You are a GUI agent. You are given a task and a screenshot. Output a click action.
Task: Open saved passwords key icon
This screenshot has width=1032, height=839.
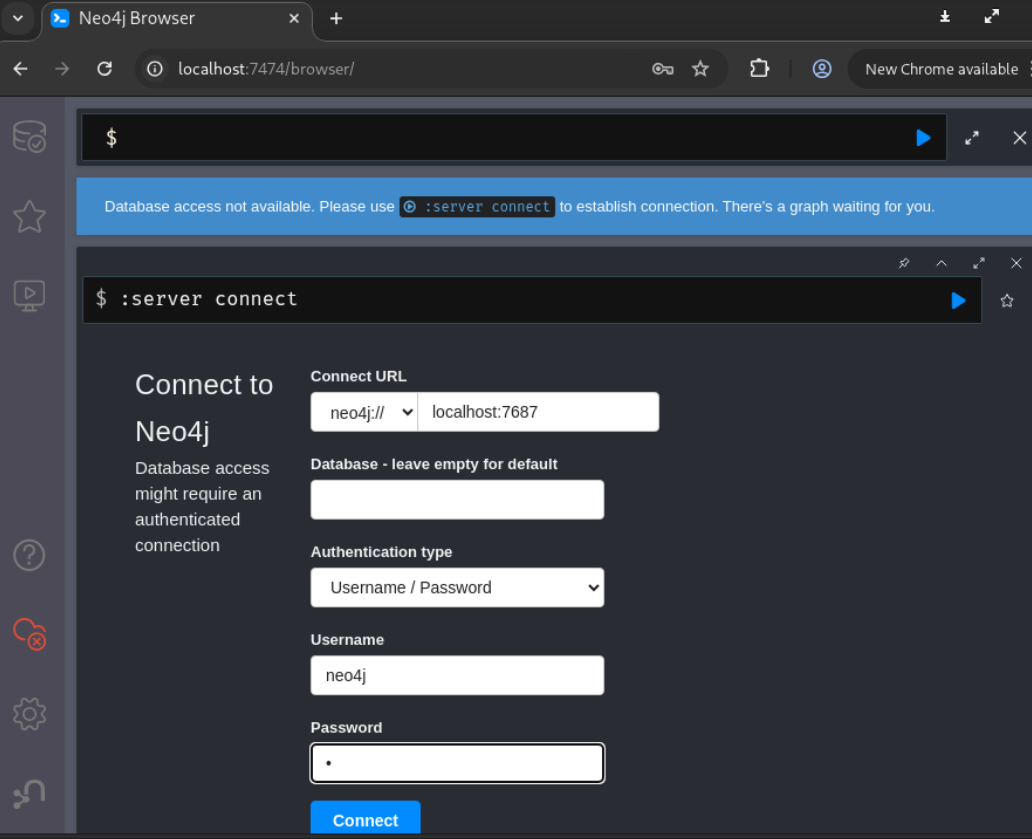click(x=662, y=69)
